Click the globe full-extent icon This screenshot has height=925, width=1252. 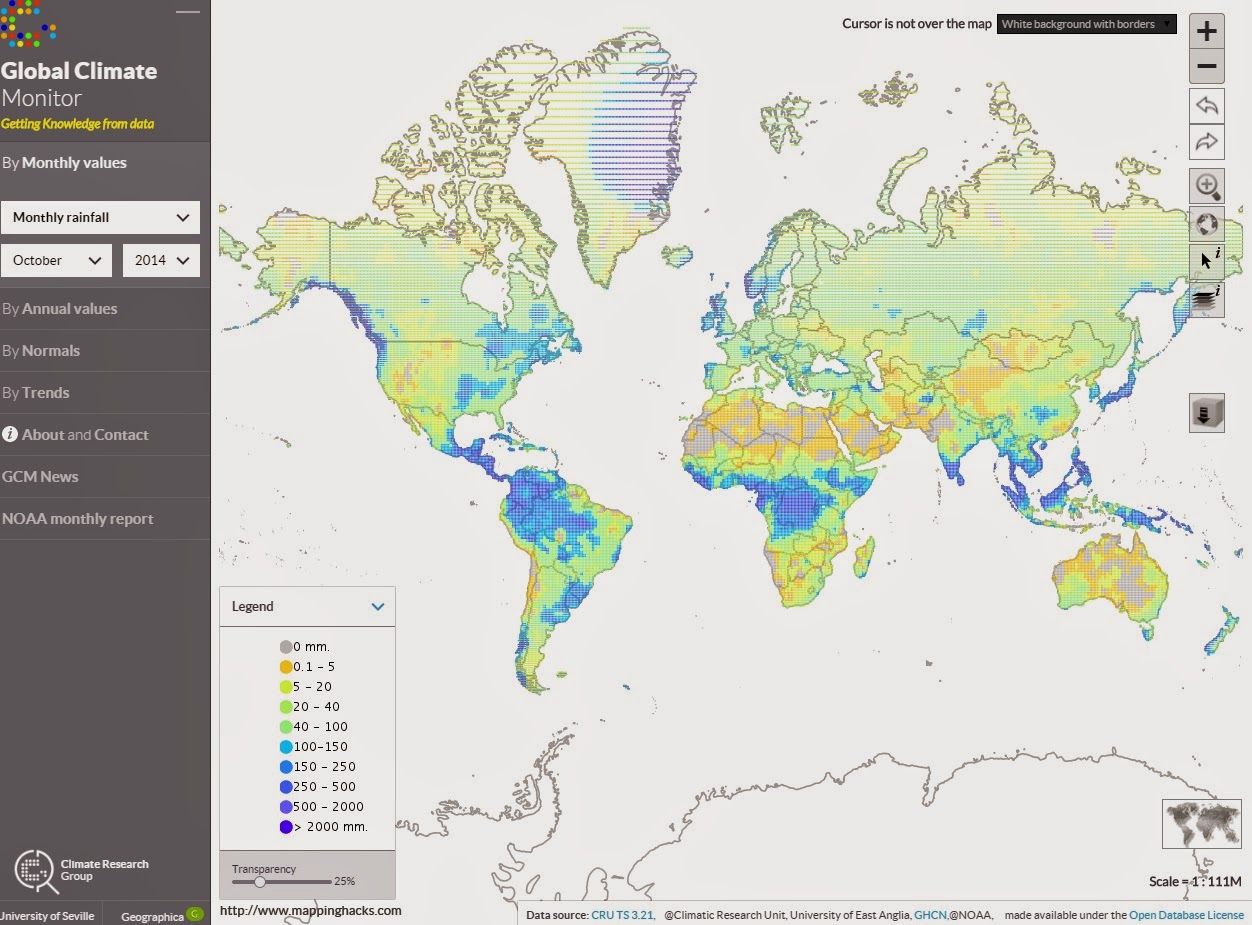[x=1207, y=224]
